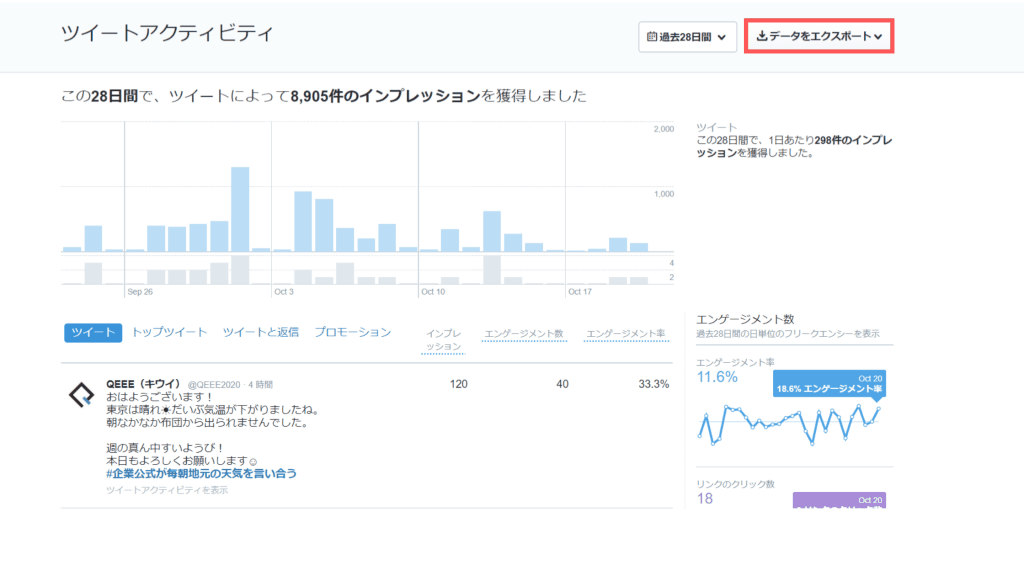Open the プロモーション tab
The image size is (1024, 576).
coord(353,332)
